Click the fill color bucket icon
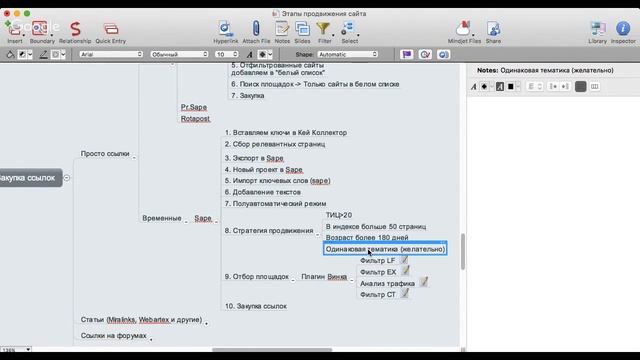This screenshot has height=360, width=640. [10, 54]
